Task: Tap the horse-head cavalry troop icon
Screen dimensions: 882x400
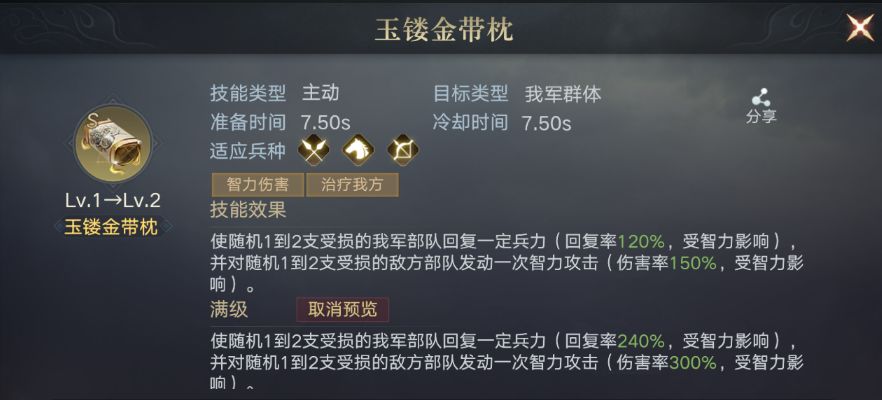Action: (x=359, y=151)
